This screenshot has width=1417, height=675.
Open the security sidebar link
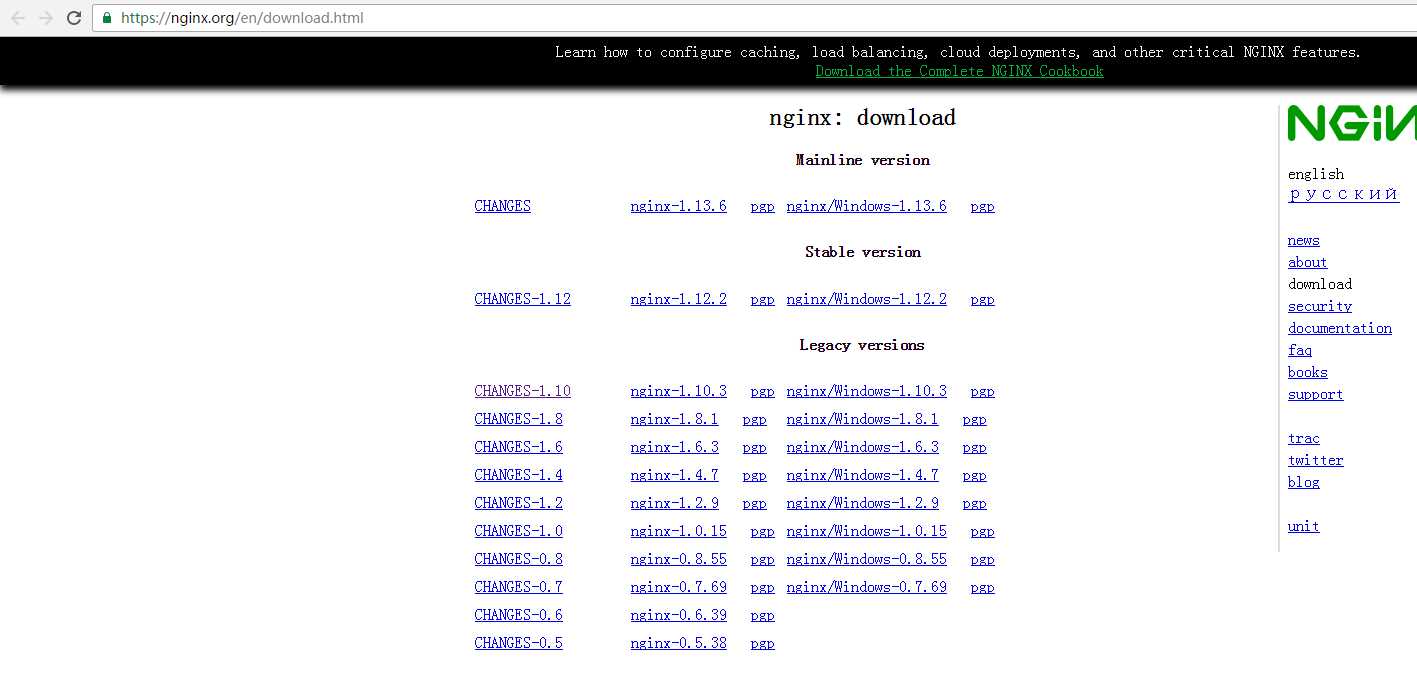click(x=1319, y=306)
